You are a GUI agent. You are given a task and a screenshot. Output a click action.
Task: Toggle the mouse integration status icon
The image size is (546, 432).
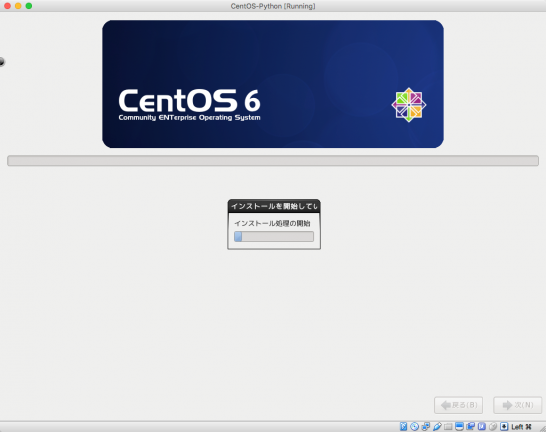click(x=493, y=426)
